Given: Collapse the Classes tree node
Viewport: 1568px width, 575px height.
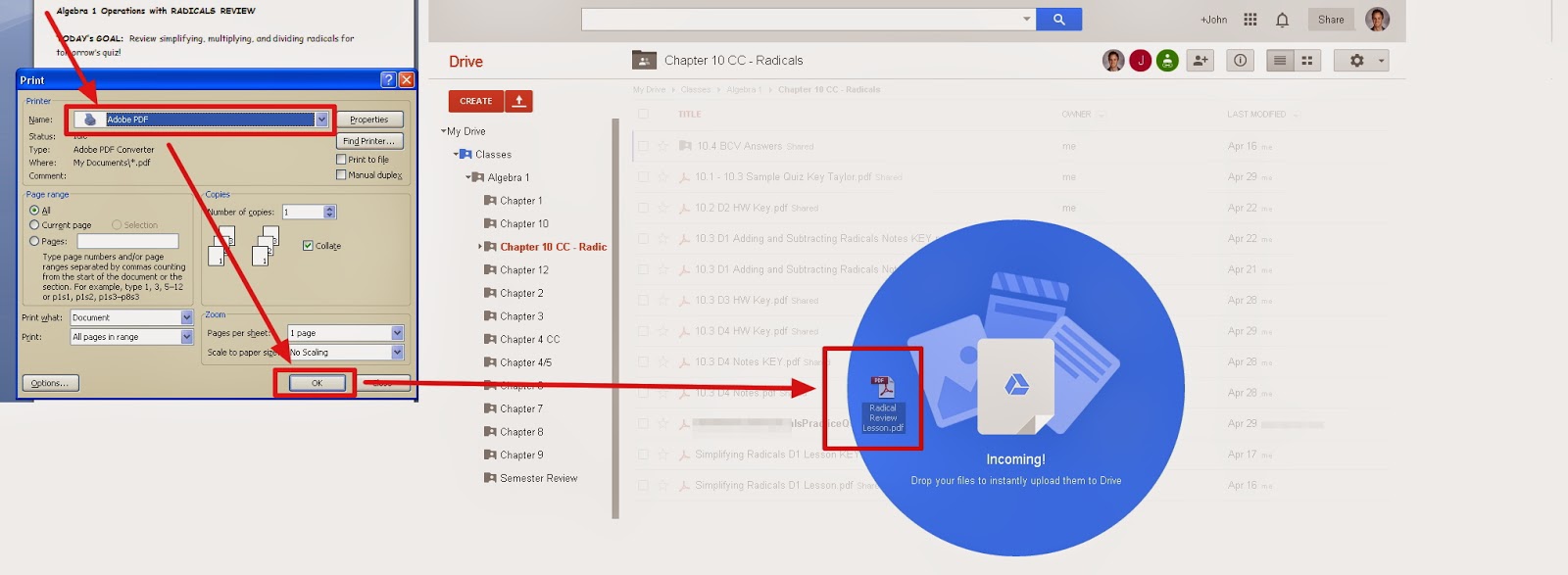Looking at the screenshot, I should [456, 155].
